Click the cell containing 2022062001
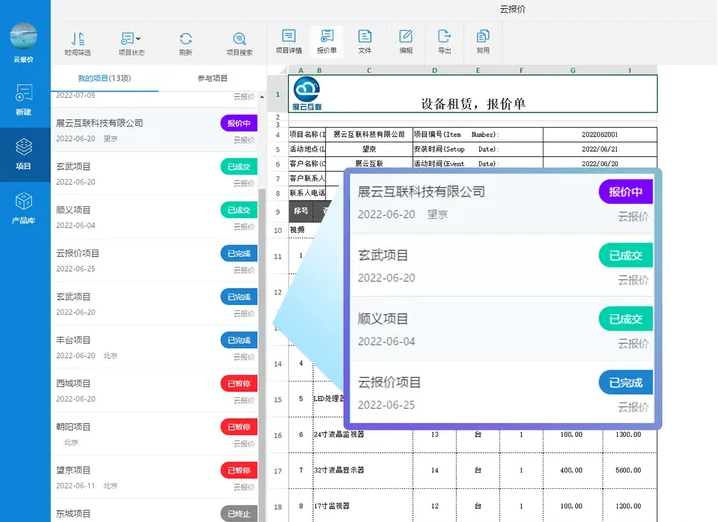The height and width of the screenshot is (522, 718). tap(600, 135)
